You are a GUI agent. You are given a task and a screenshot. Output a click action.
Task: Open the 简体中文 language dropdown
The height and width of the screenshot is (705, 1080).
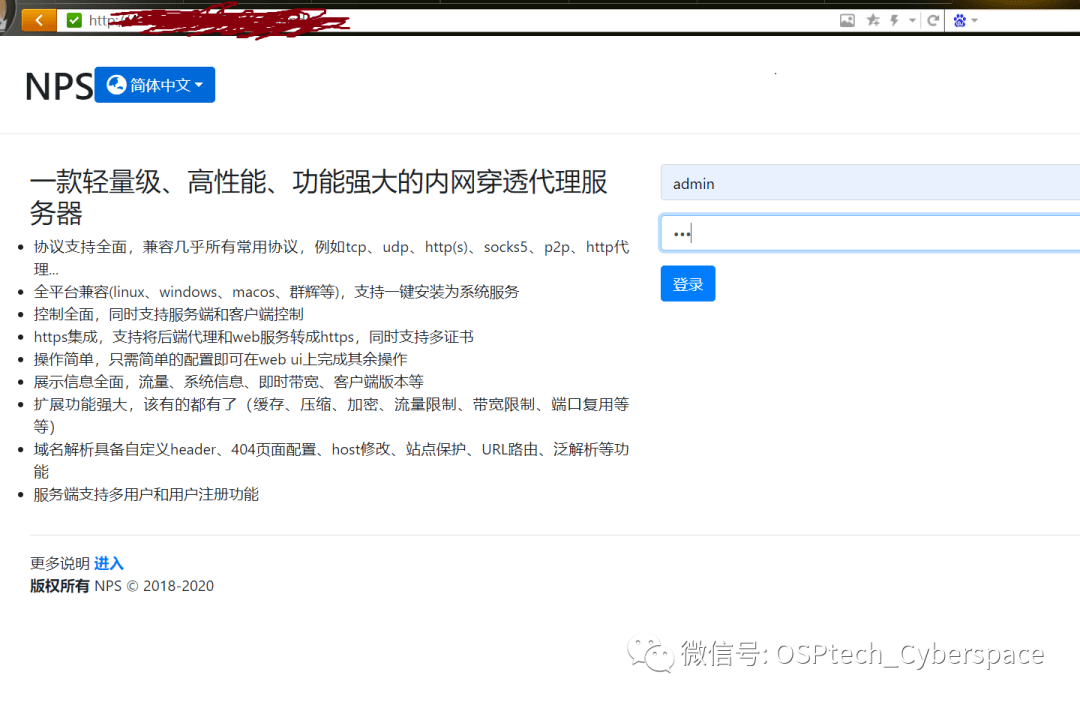[154, 85]
